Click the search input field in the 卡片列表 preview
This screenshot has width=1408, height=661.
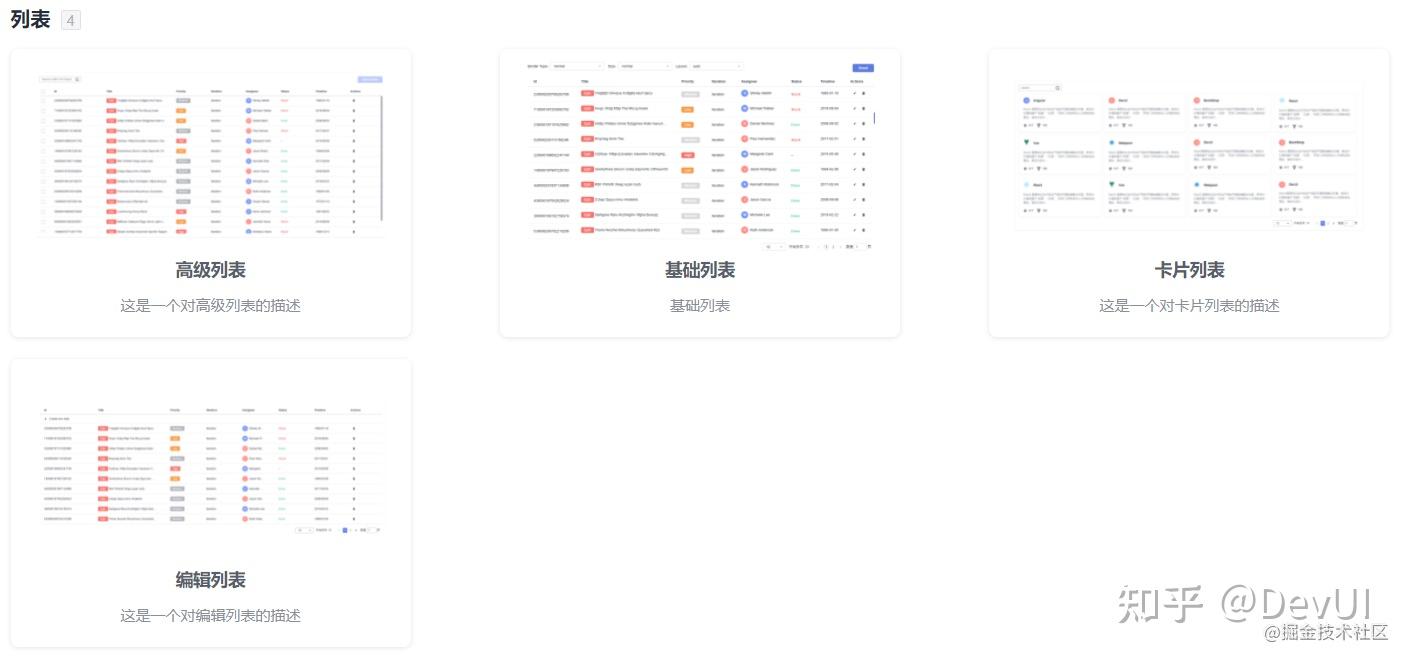tap(1035, 88)
